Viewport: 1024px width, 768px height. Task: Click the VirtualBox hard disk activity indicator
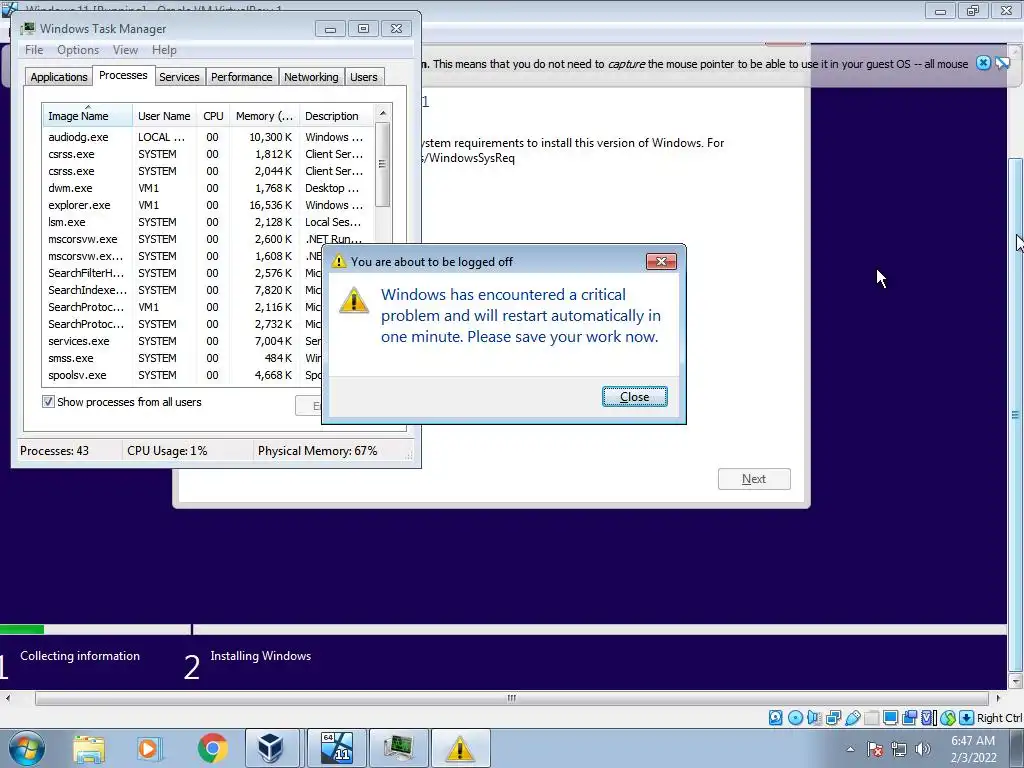[x=775, y=718]
